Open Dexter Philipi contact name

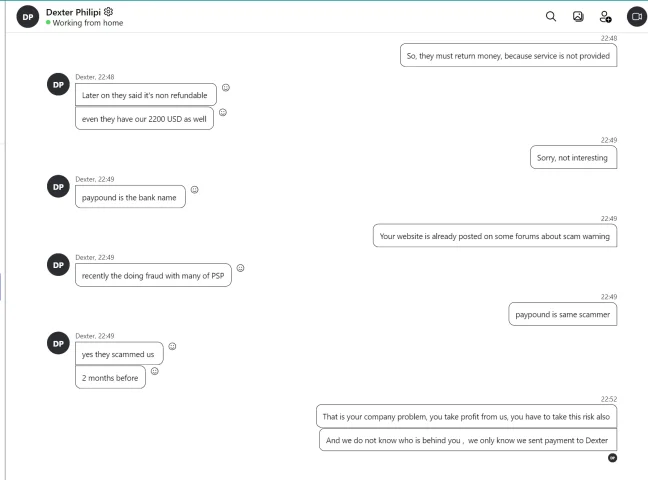coord(73,12)
